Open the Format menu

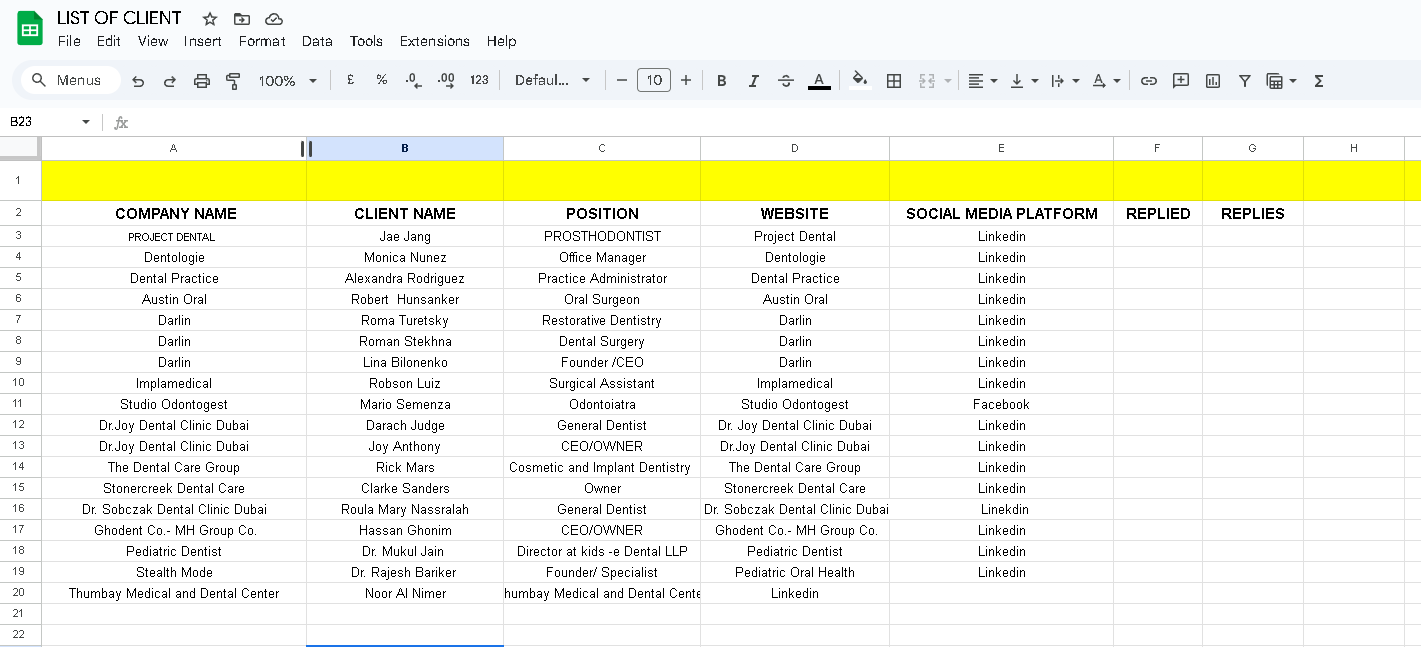pyautogui.click(x=262, y=41)
